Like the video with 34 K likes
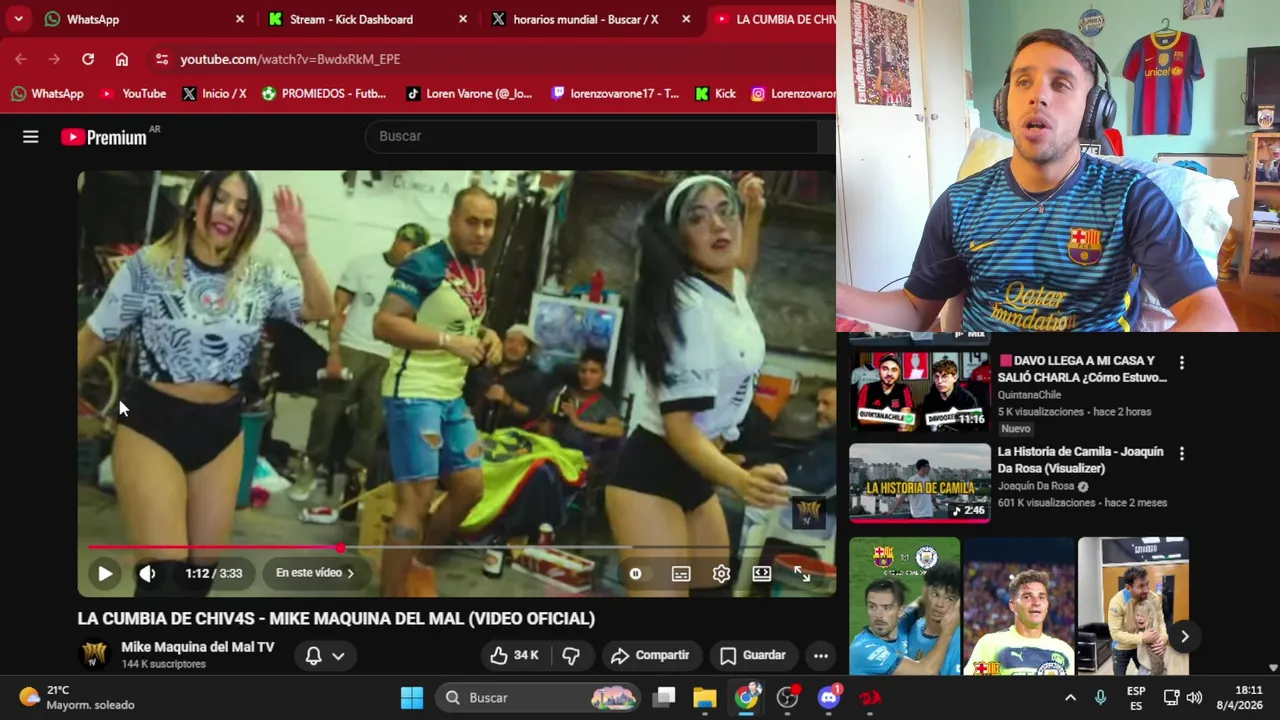The image size is (1280, 720). (x=514, y=655)
